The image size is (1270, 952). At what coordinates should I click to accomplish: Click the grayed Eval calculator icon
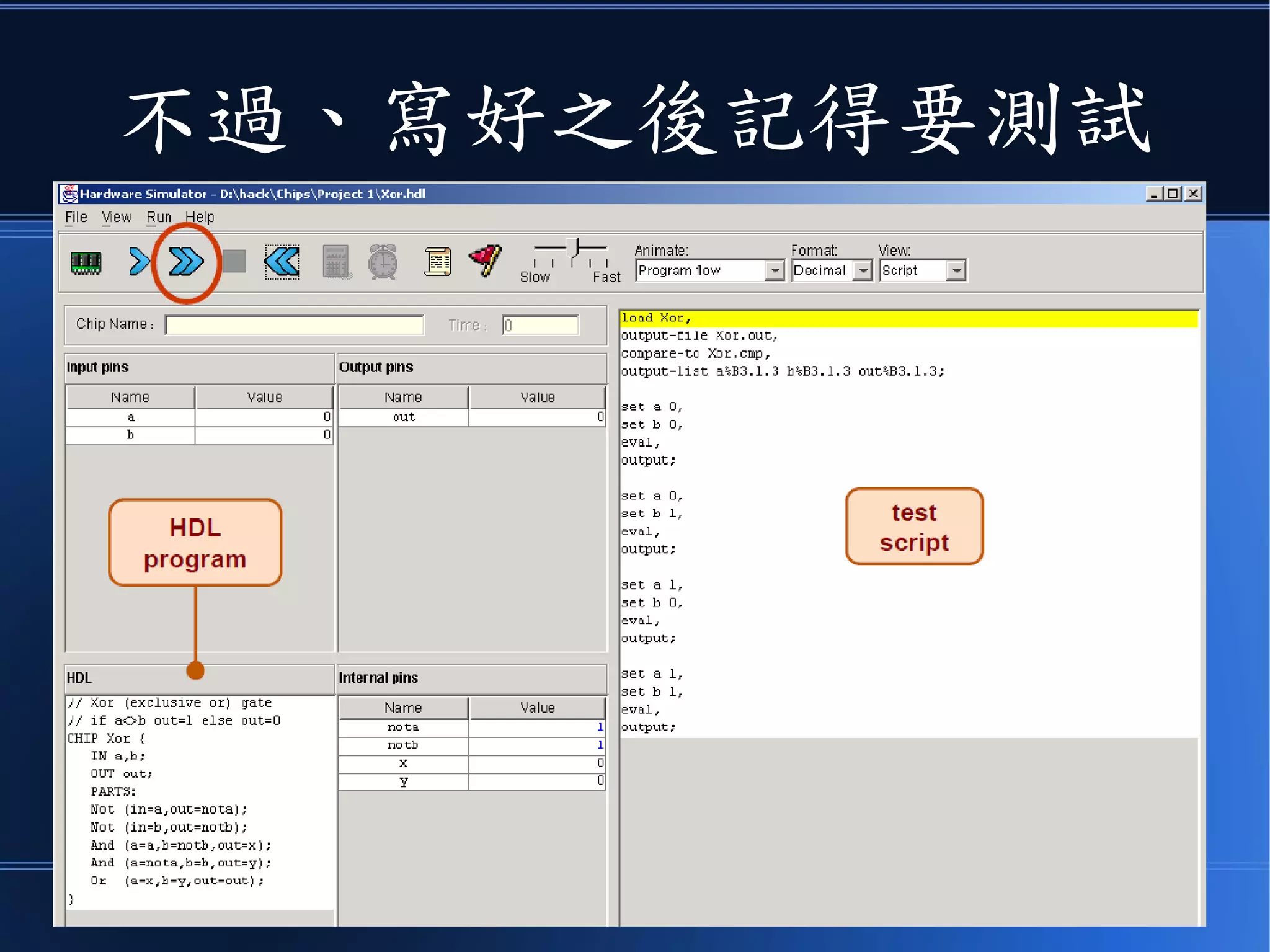(x=337, y=262)
